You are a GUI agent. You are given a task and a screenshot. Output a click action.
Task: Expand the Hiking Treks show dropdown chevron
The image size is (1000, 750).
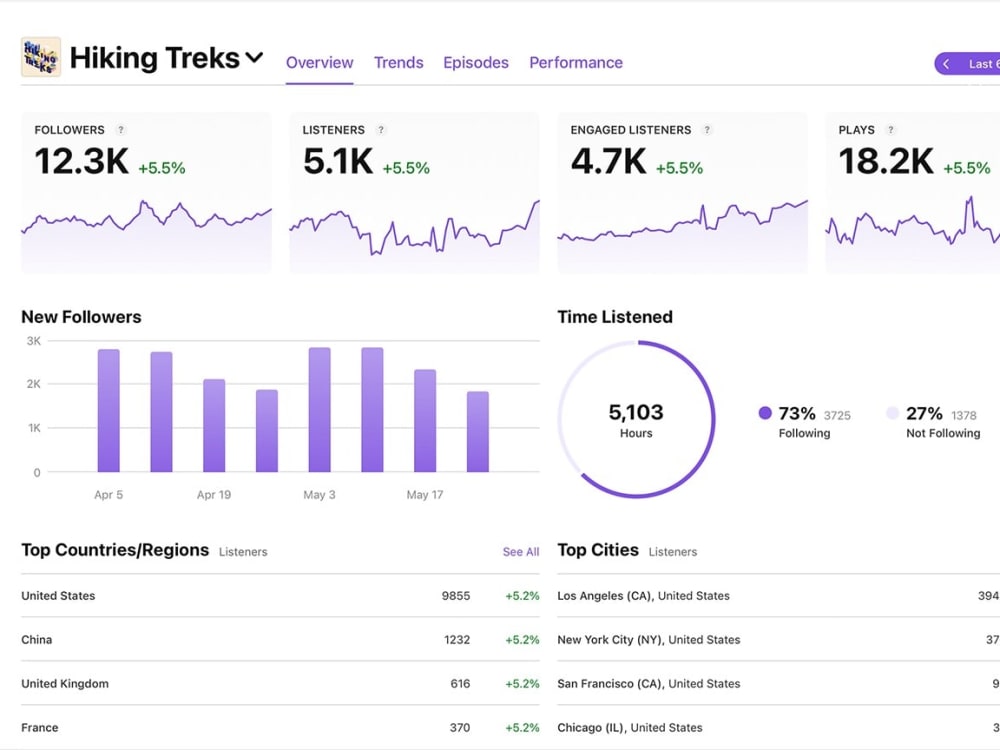[254, 58]
